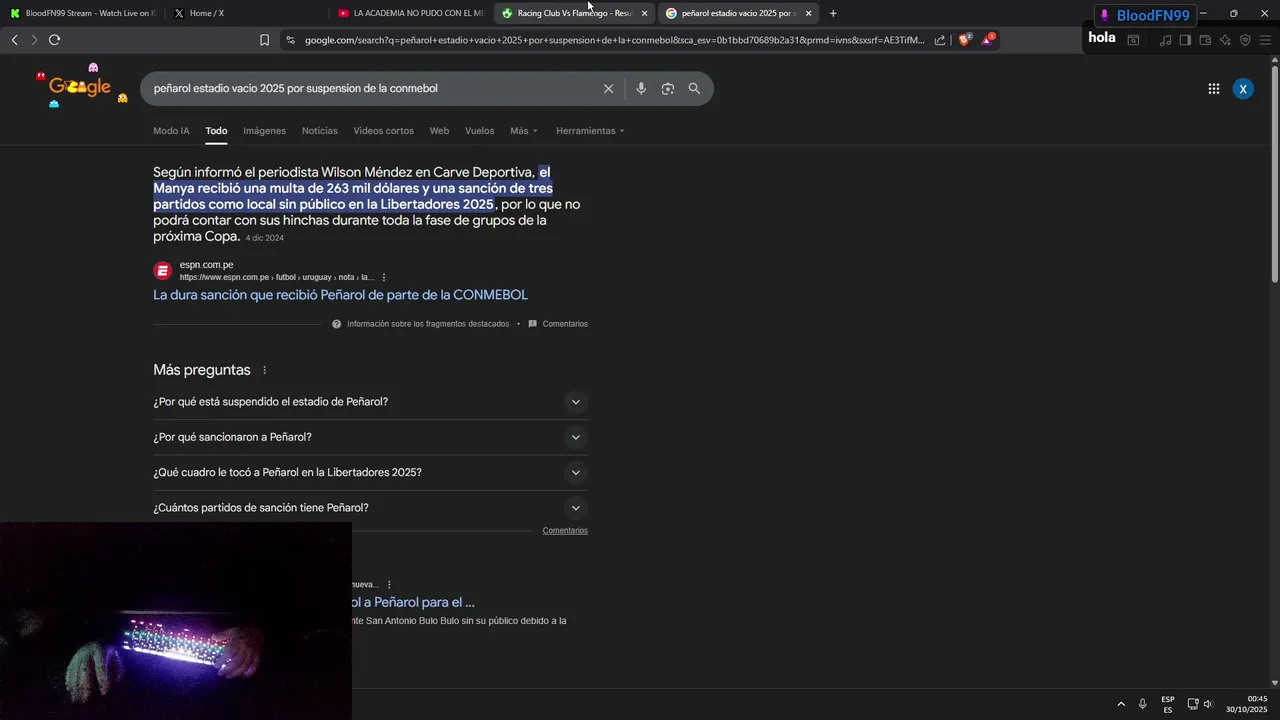The height and width of the screenshot is (720, 1280).
Task: Open Google Lens image search icon
Action: pos(668,89)
